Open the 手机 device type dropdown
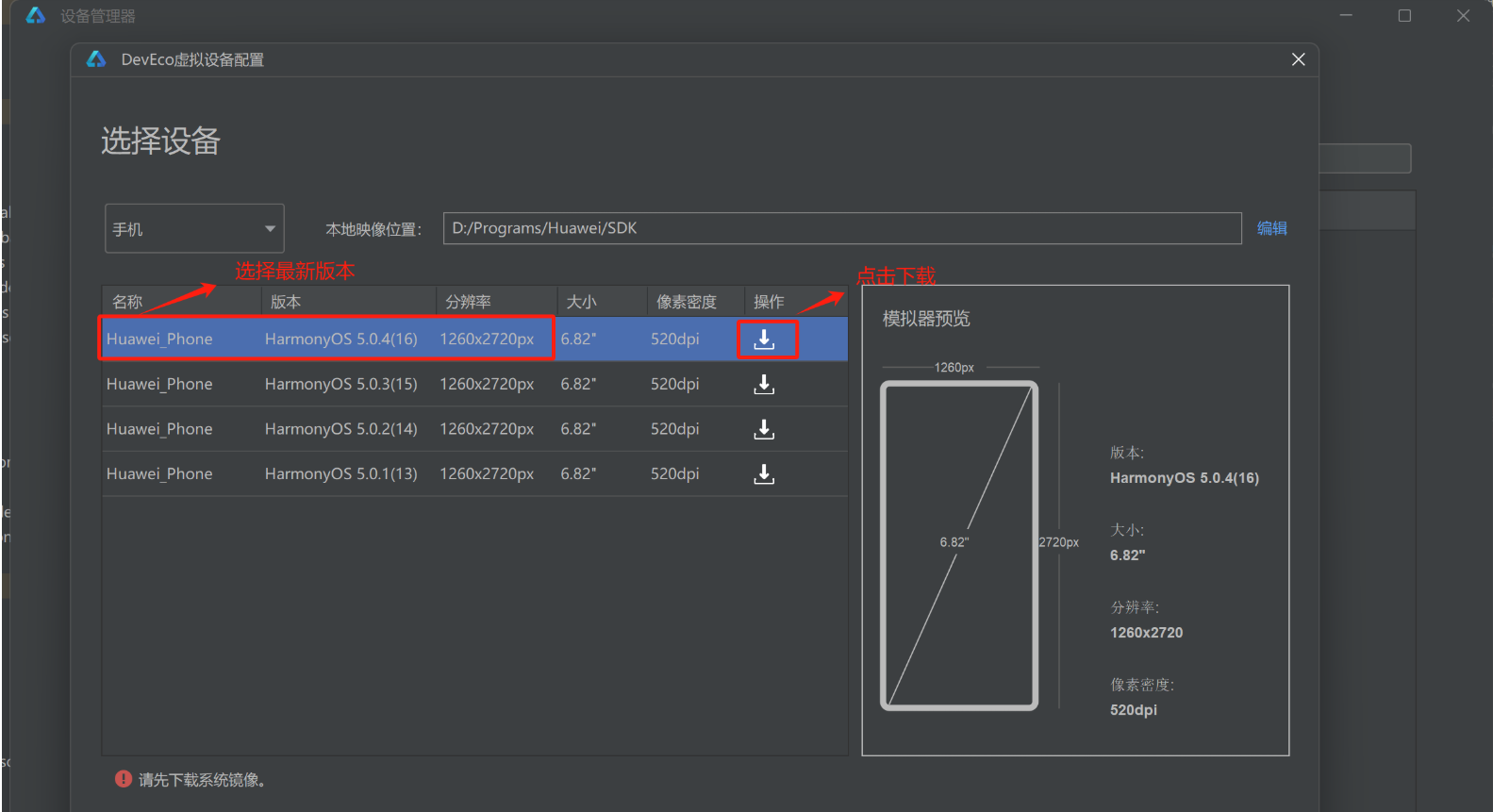 (x=194, y=228)
